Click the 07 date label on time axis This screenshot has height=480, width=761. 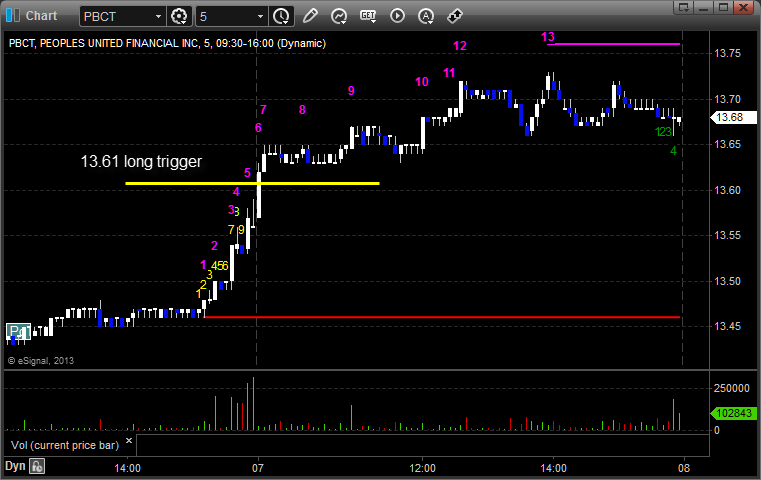point(258,468)
